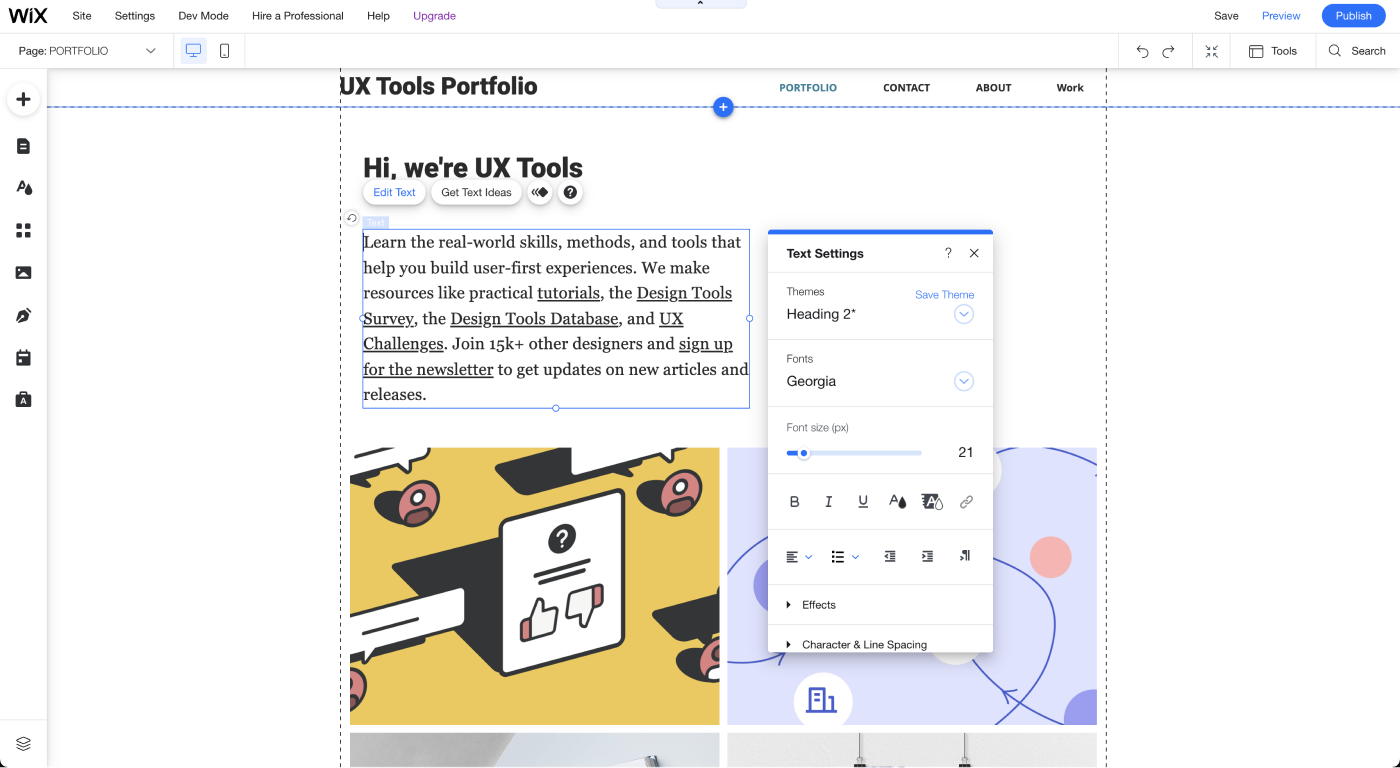
Task: Open the Add Apps grid icon
Action: 23,231
